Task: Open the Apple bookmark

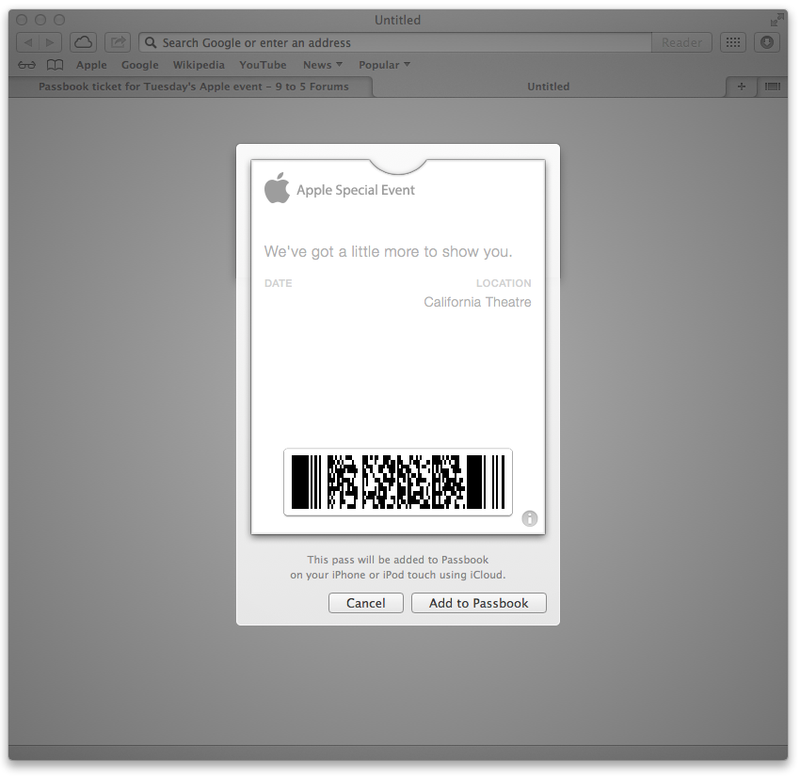Action: pyautogui.click(x=91, y=65)
